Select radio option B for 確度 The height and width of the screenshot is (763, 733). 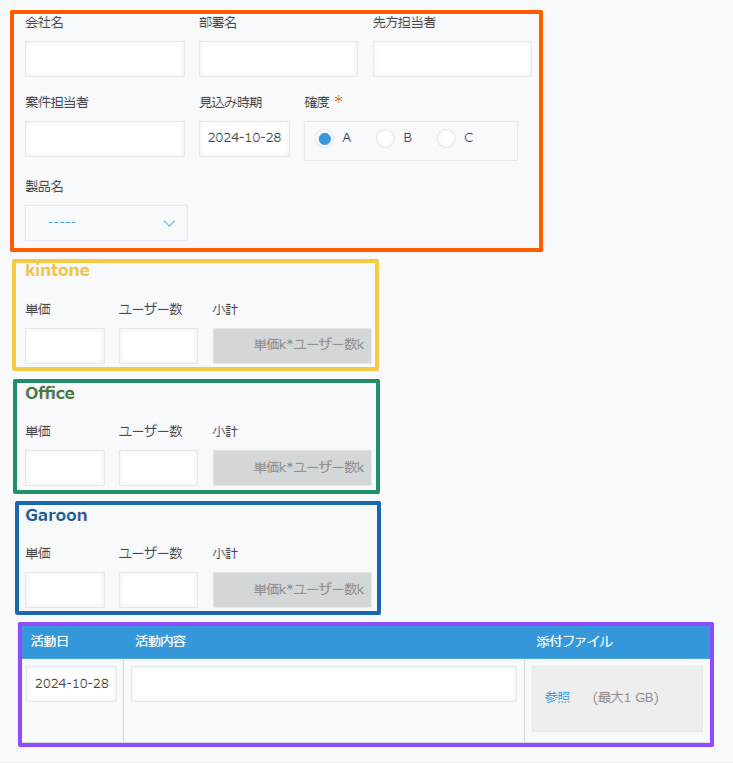tap(385, 139)
